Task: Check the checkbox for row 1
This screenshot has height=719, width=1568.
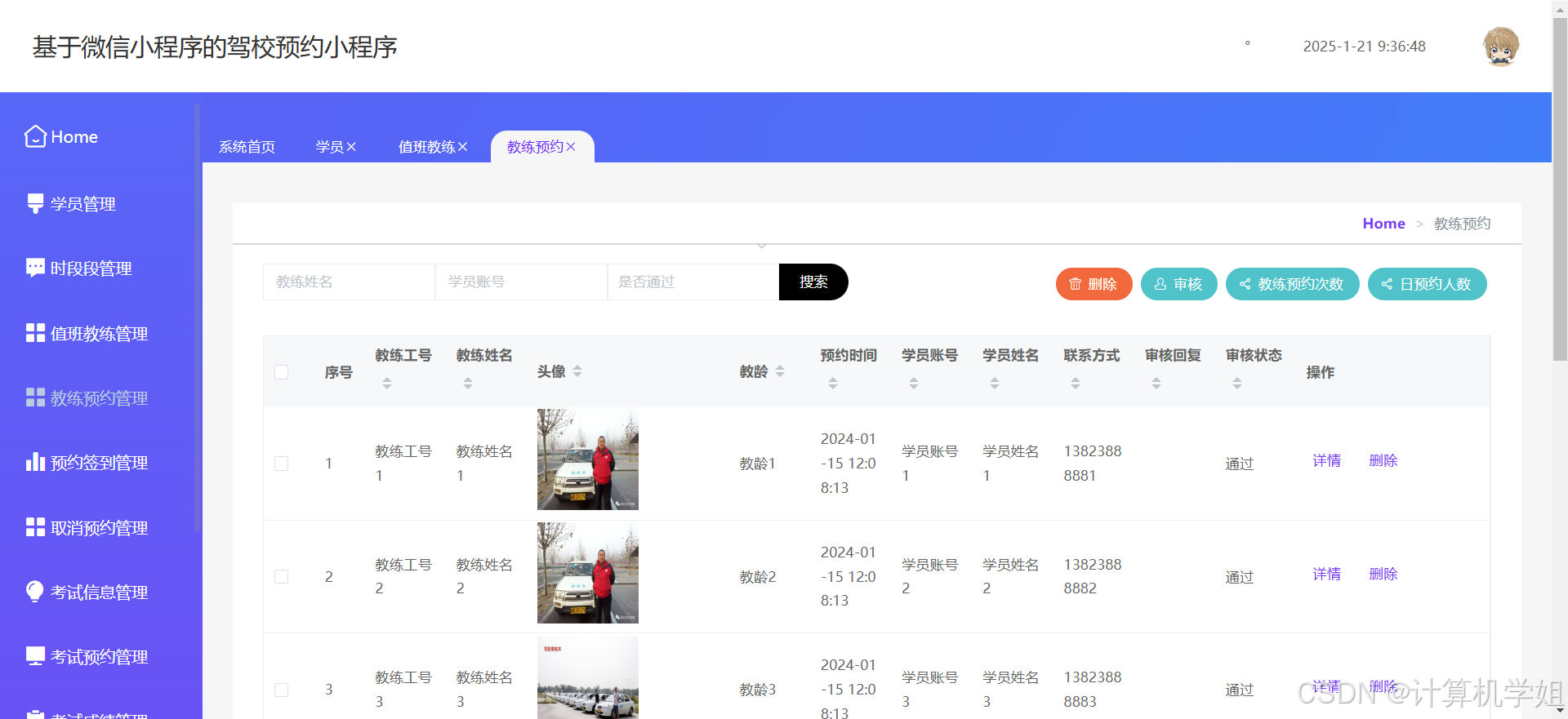Action: coord(282,464)
